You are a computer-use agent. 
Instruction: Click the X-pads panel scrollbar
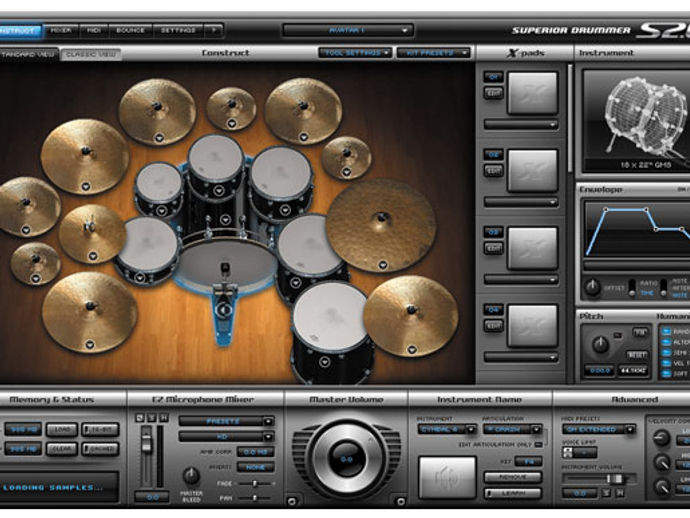tap(570, 119)
